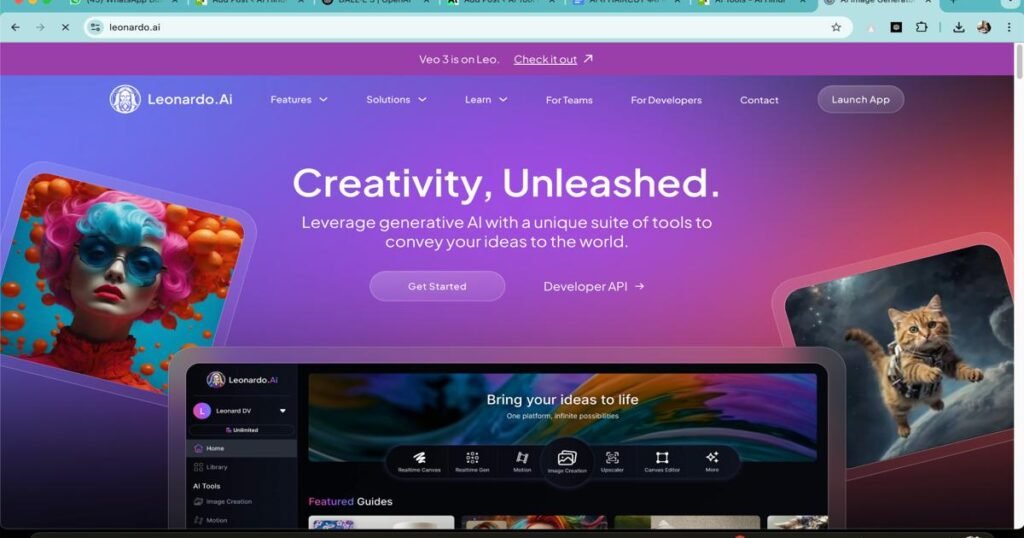Expand the Features dropdown menu
This screenshot has height=538, width=1024.
click(x=298, y=100)
